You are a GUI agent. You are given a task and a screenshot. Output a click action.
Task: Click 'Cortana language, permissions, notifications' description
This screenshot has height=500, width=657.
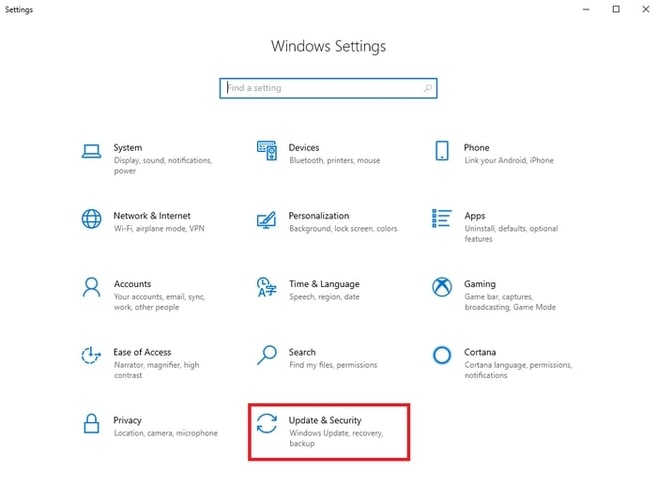[517, 370]
